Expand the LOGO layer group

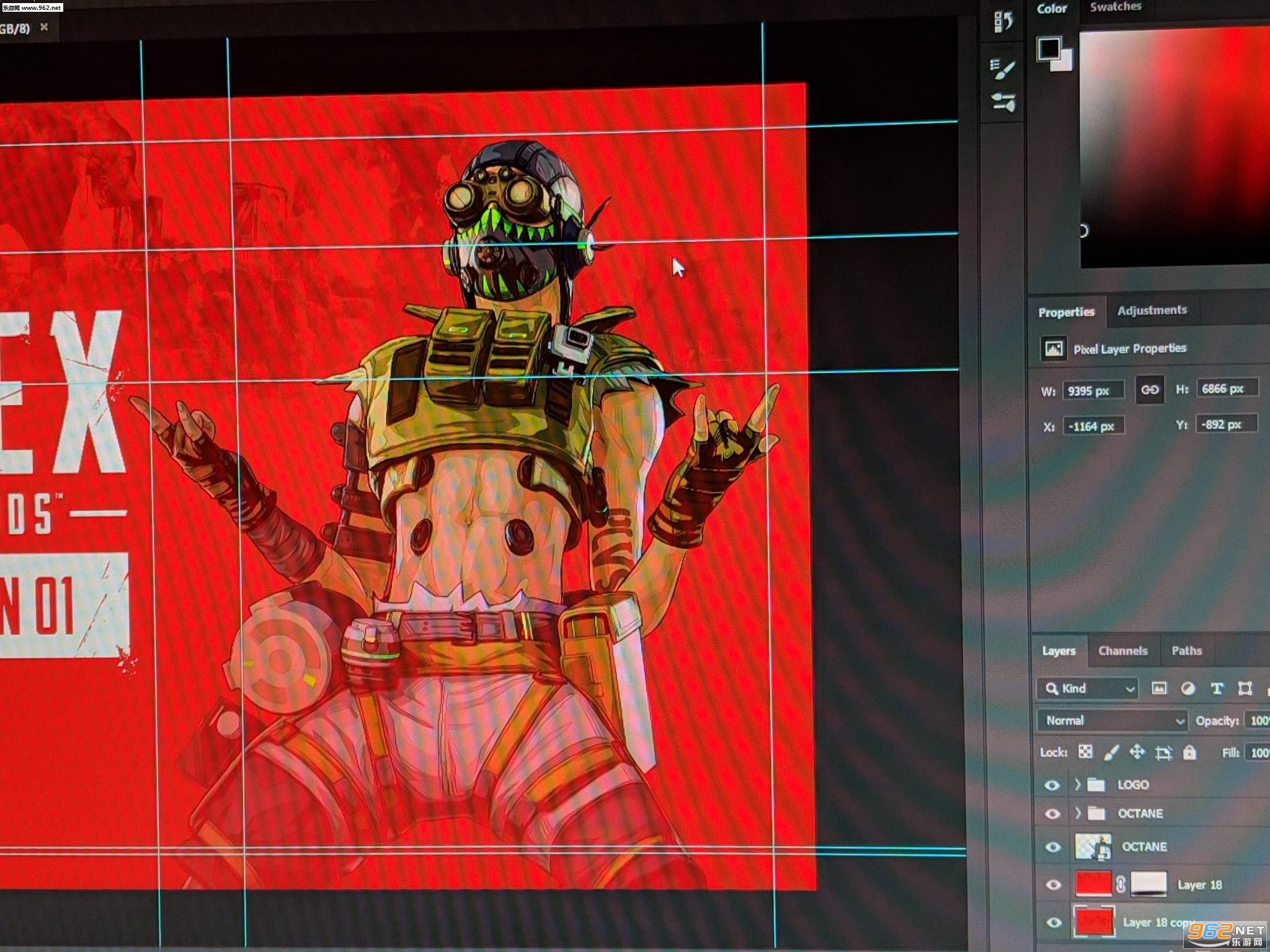(1078, 785)
